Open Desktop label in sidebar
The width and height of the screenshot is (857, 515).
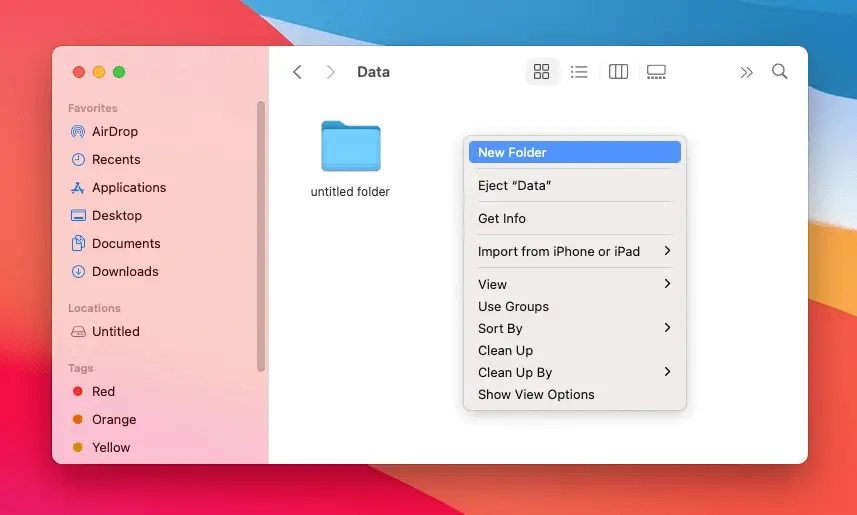[x=117, y=215]
